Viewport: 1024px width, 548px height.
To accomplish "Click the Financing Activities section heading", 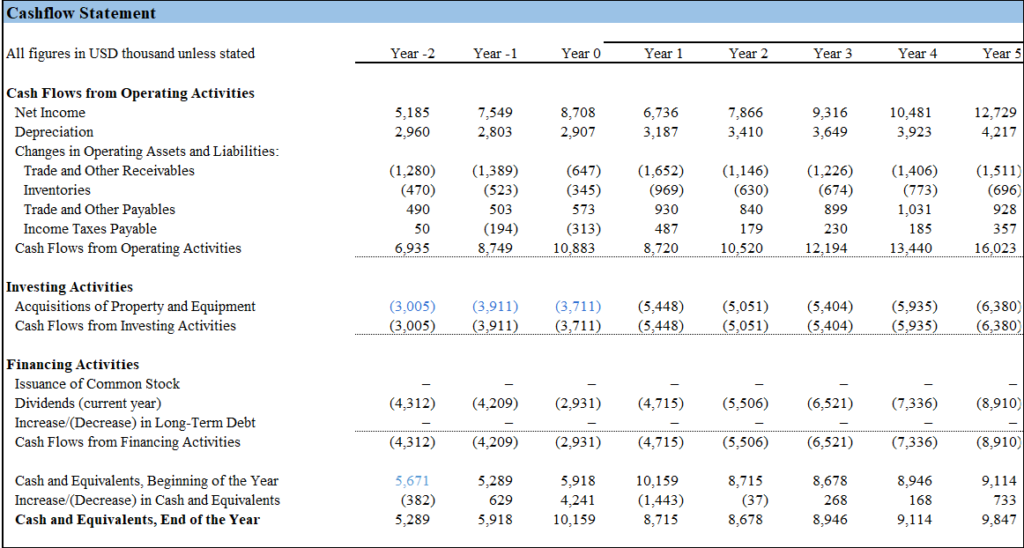I will tap(72, 364).
